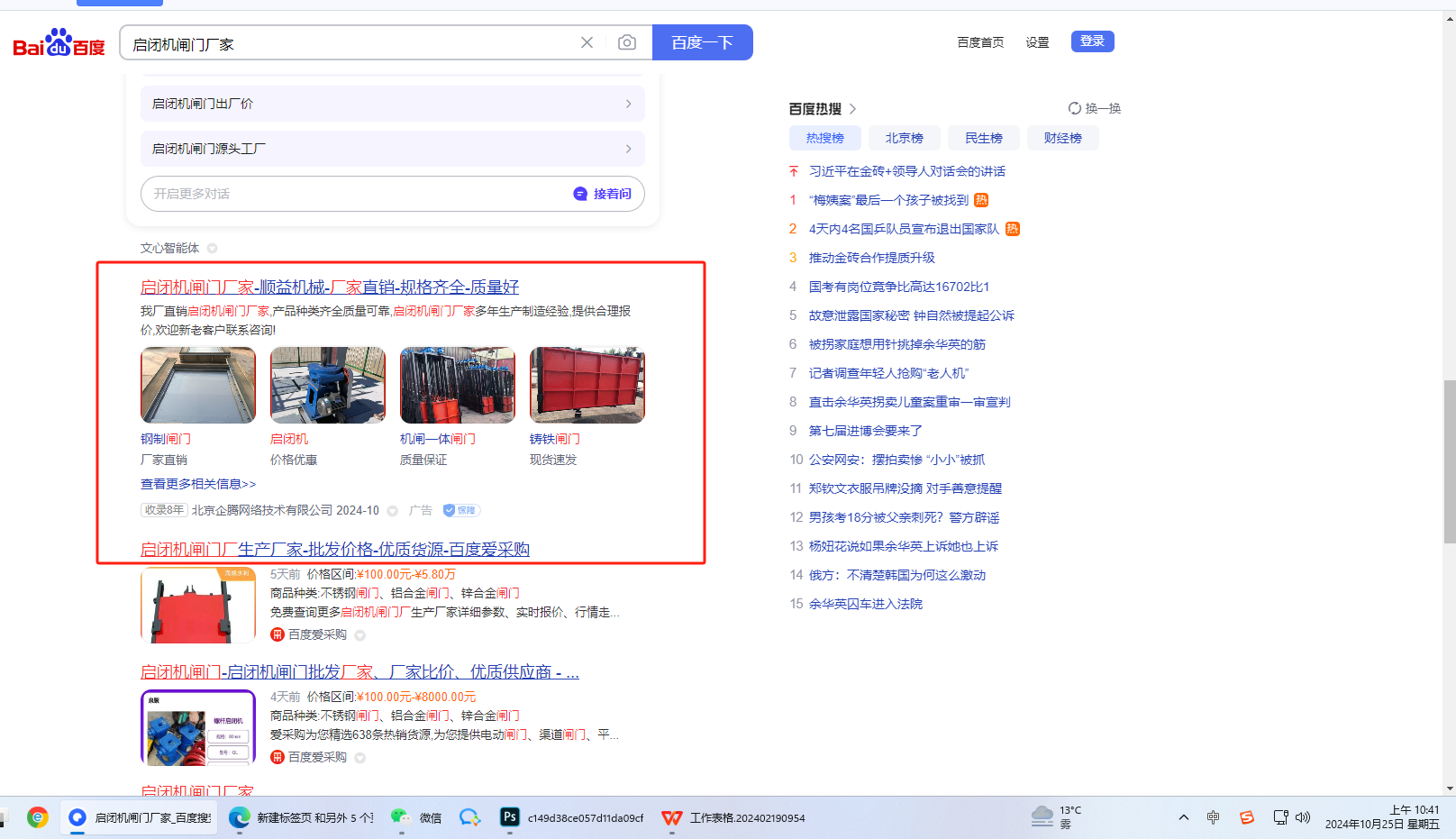Click the 保障 guarantee badge on the ad result

(x=461, y=510)
